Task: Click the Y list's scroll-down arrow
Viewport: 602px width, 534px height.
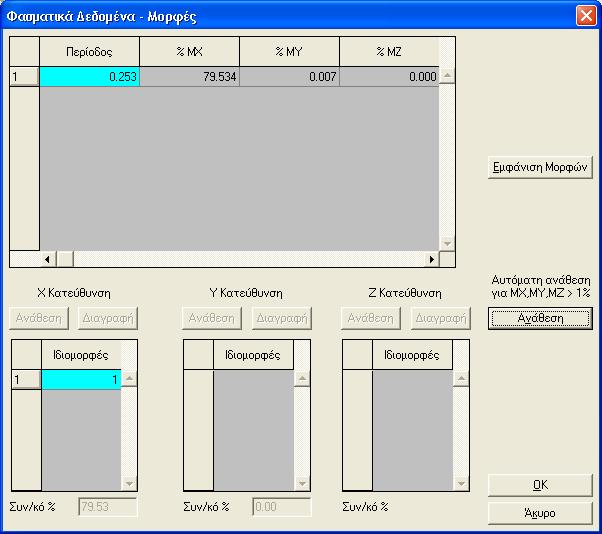Action: [302, 483]
